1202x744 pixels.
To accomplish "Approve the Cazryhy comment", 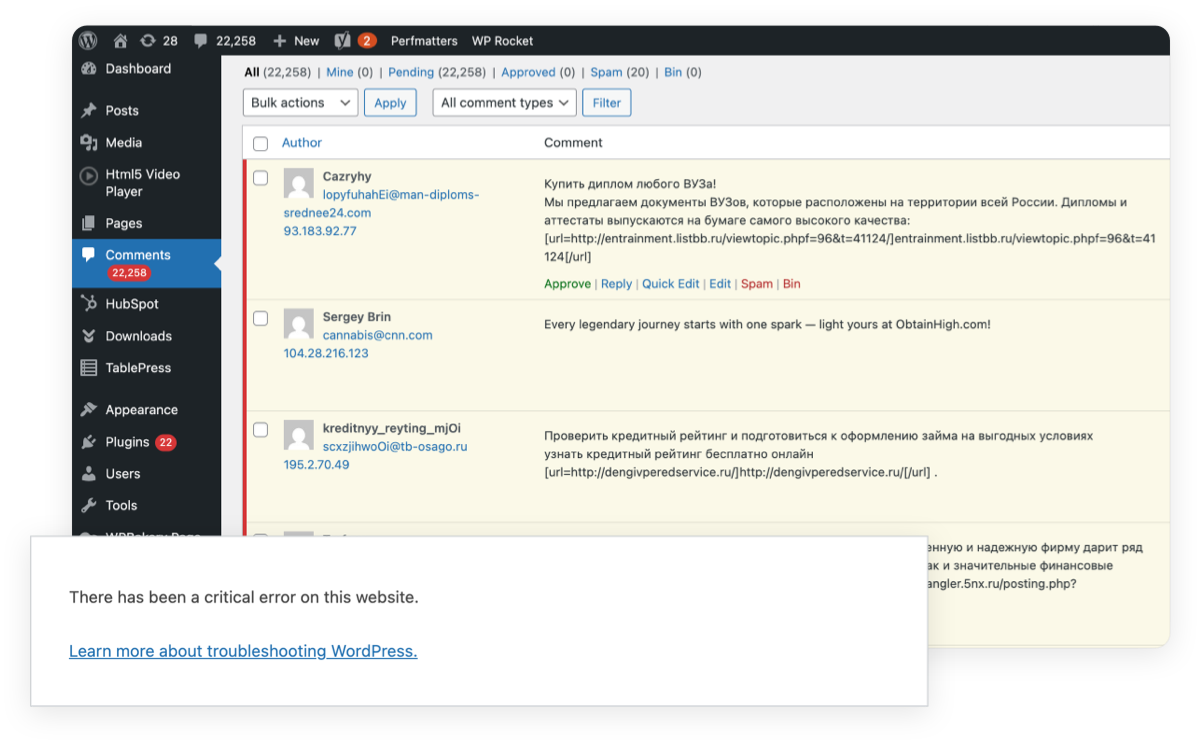I will [x=567, y=284].
